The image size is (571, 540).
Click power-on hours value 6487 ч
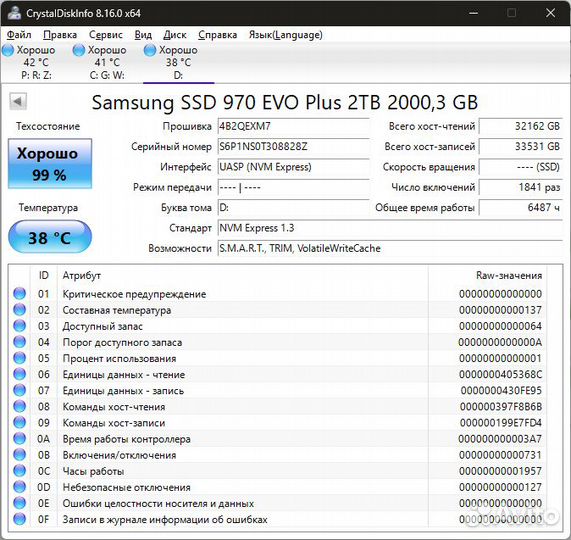[521, 208]
